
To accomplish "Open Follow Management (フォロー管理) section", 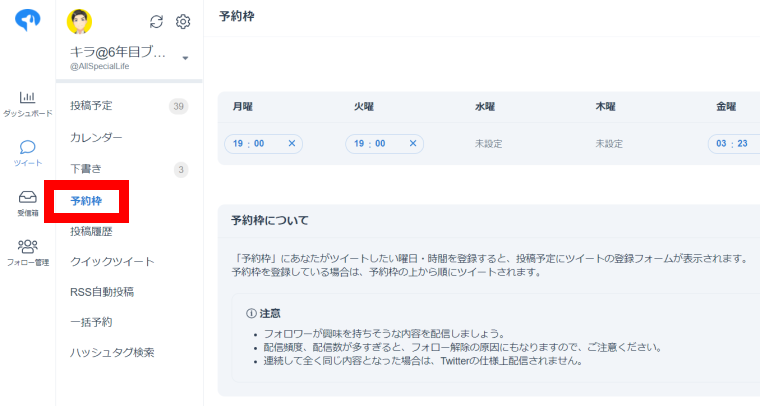I will (x=28, y=252).
